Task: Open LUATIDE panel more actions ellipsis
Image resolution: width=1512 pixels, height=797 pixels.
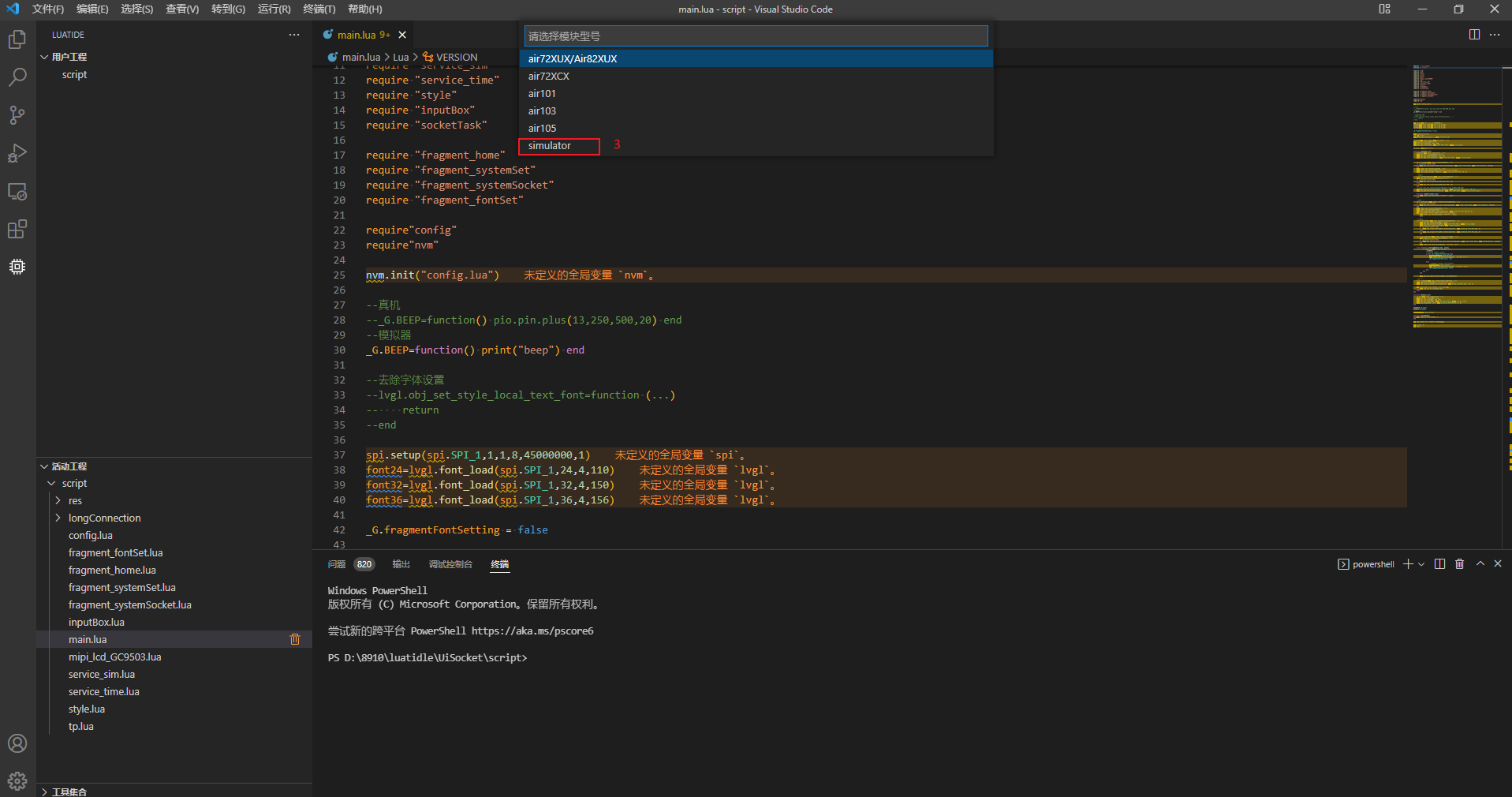Action: [x=294, y=35]
